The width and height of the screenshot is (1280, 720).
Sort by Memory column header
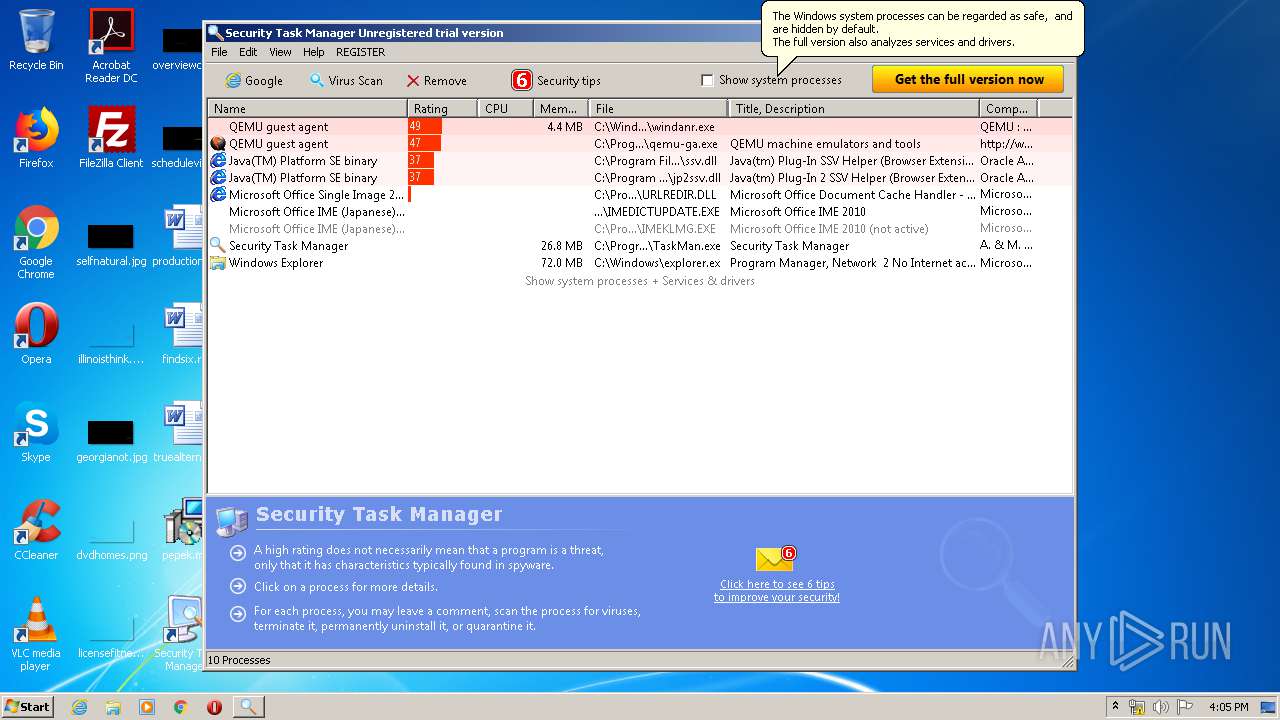click(x=560, y=108)
